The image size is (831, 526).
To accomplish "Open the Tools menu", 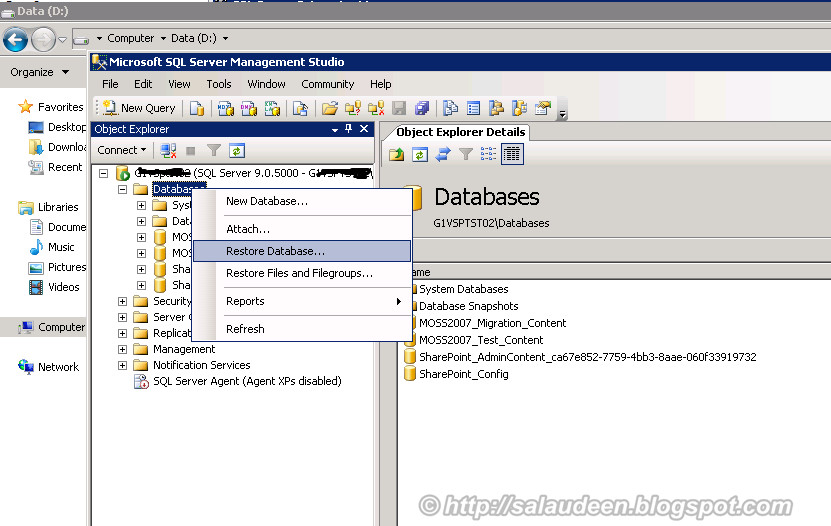I will [x=219, y=84].
